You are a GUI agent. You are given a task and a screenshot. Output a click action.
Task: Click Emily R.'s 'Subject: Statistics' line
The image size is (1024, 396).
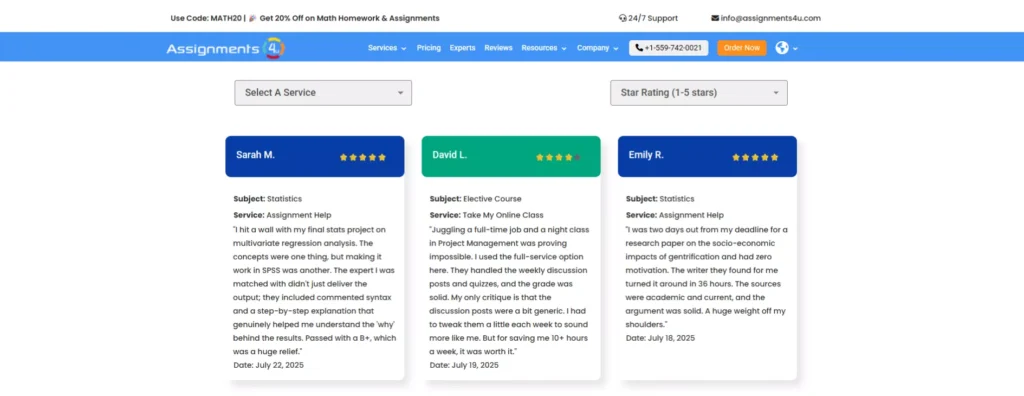click(x=660, y=199)
